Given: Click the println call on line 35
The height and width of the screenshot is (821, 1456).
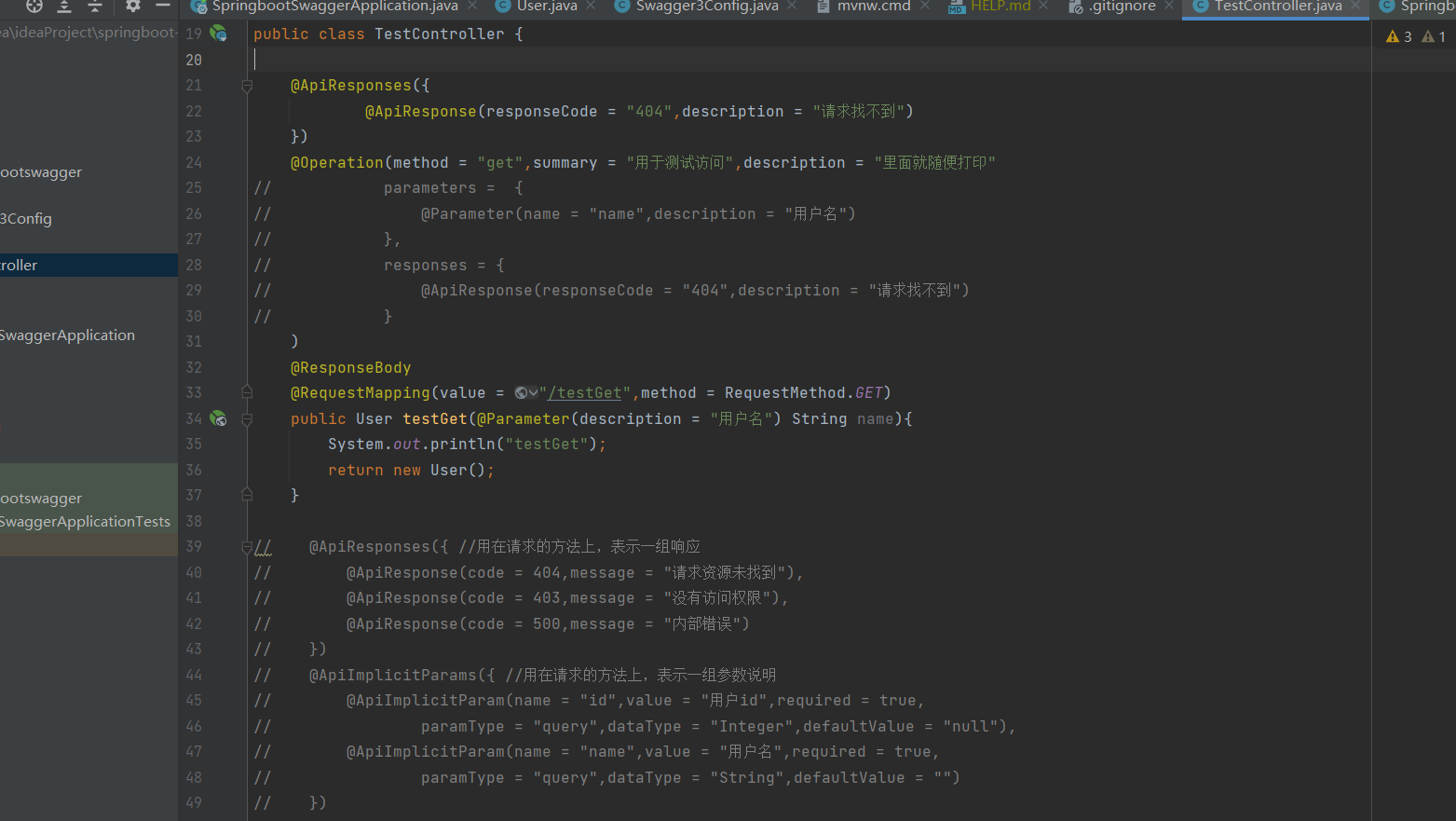Looking at the screenshot, I should [x=463, y=445].
